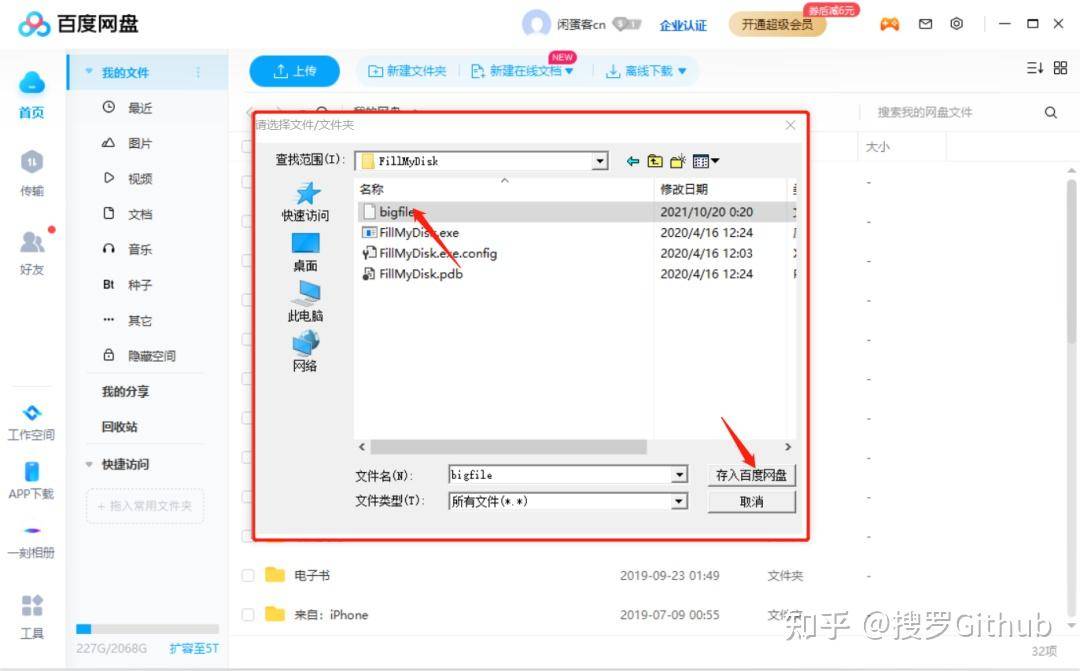Open the 文件类型 dropdown arrow
The width and height of the screenshot is (1080, 671).
click(679, 501)
